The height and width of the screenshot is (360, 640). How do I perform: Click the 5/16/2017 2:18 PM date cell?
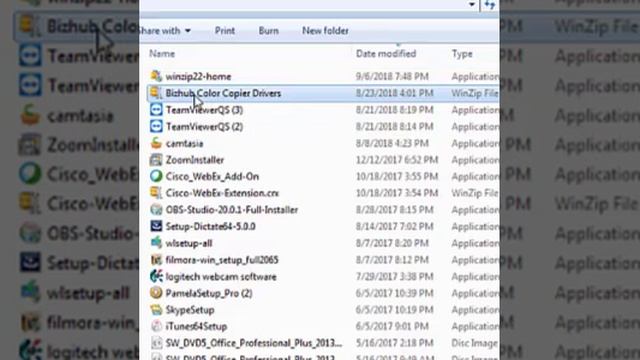(394, 343)
